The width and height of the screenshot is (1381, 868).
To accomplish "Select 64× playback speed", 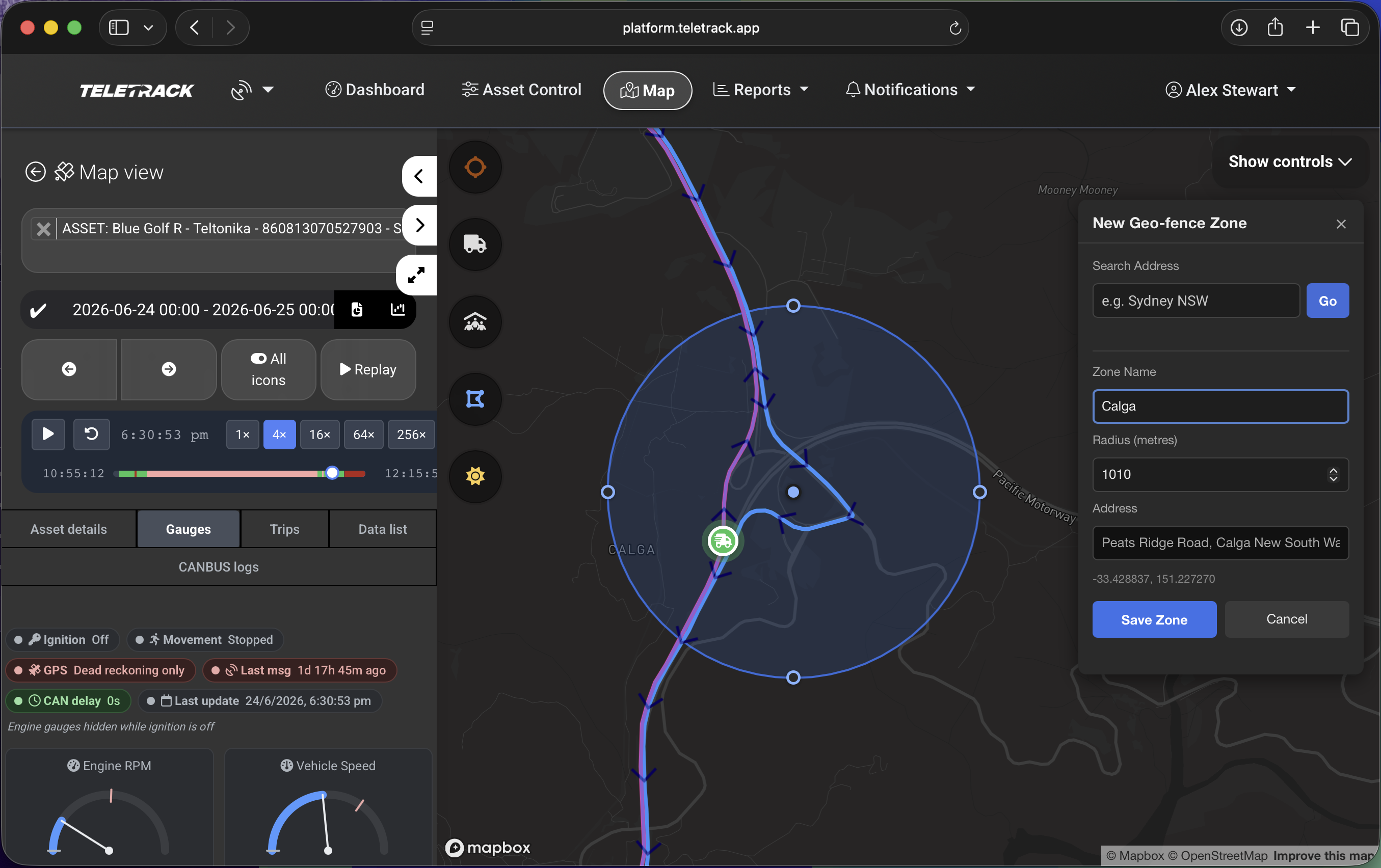I will pyautogui.click(x=364, y=435).
